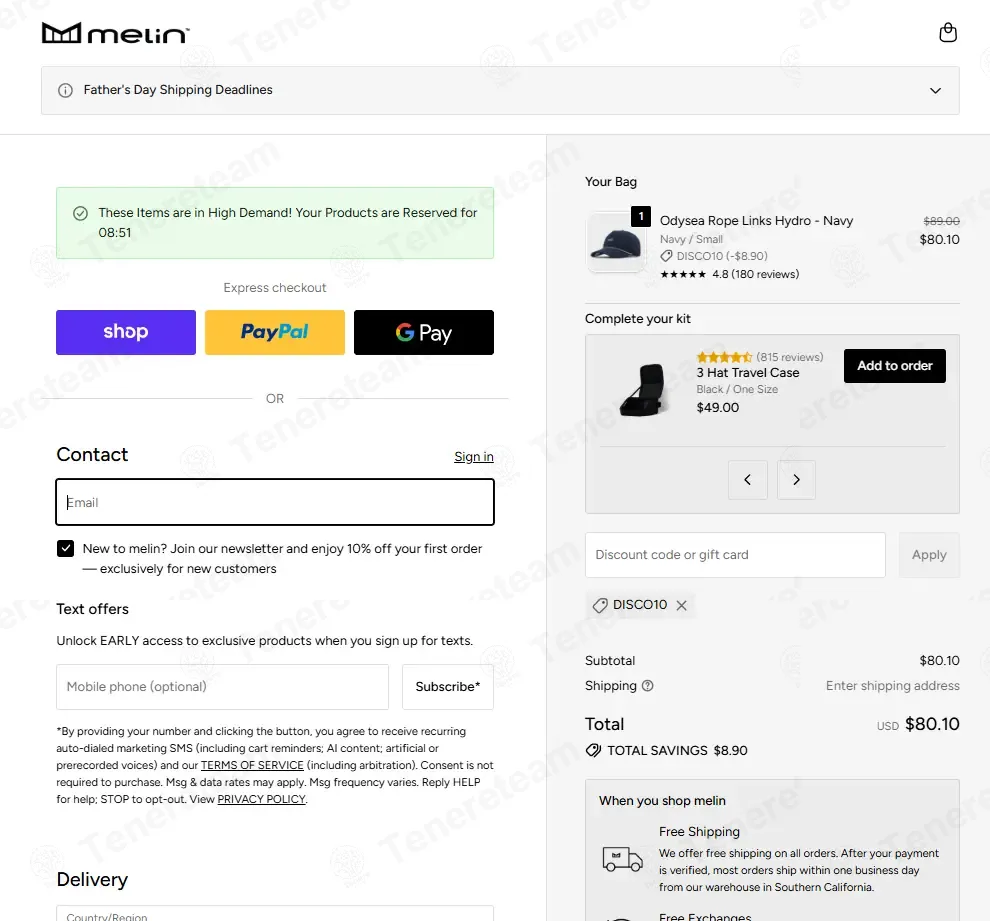Click the shipping help question icon
Screen dimensions: 990x921
647,686
